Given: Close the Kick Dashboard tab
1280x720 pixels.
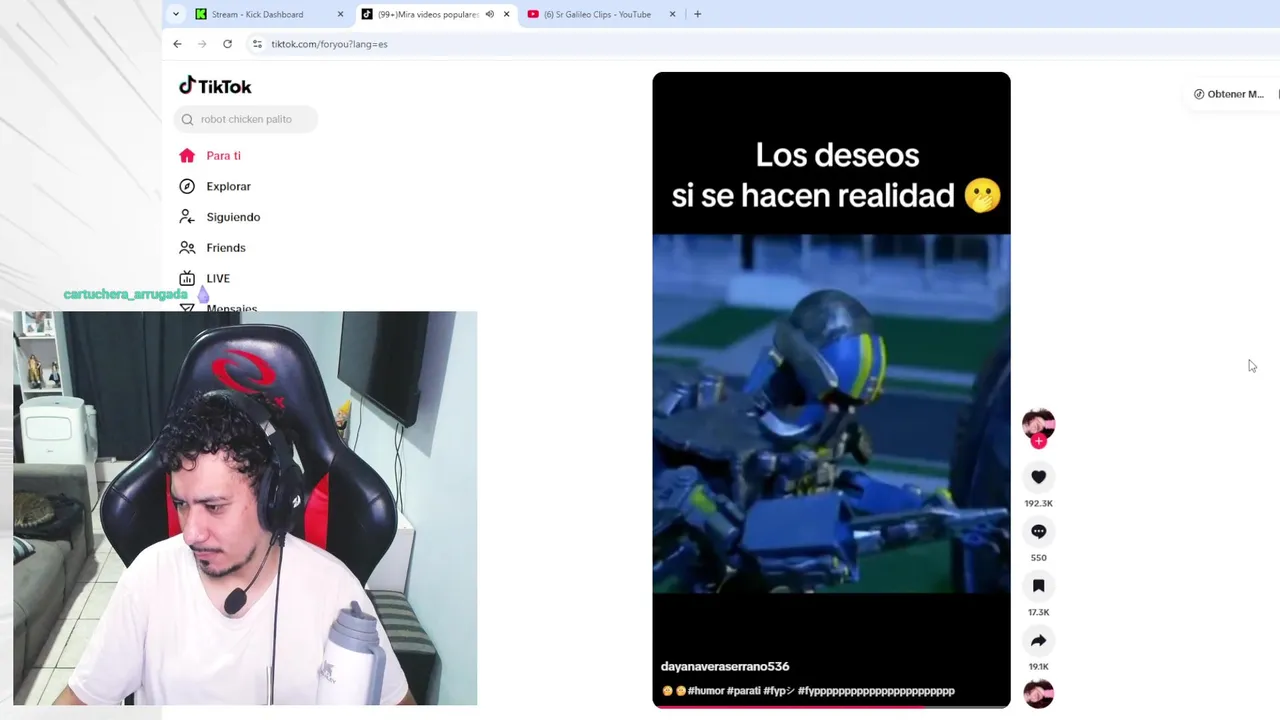Looking at the screenshot, I should pyautogui.click(x=340, y=14).
